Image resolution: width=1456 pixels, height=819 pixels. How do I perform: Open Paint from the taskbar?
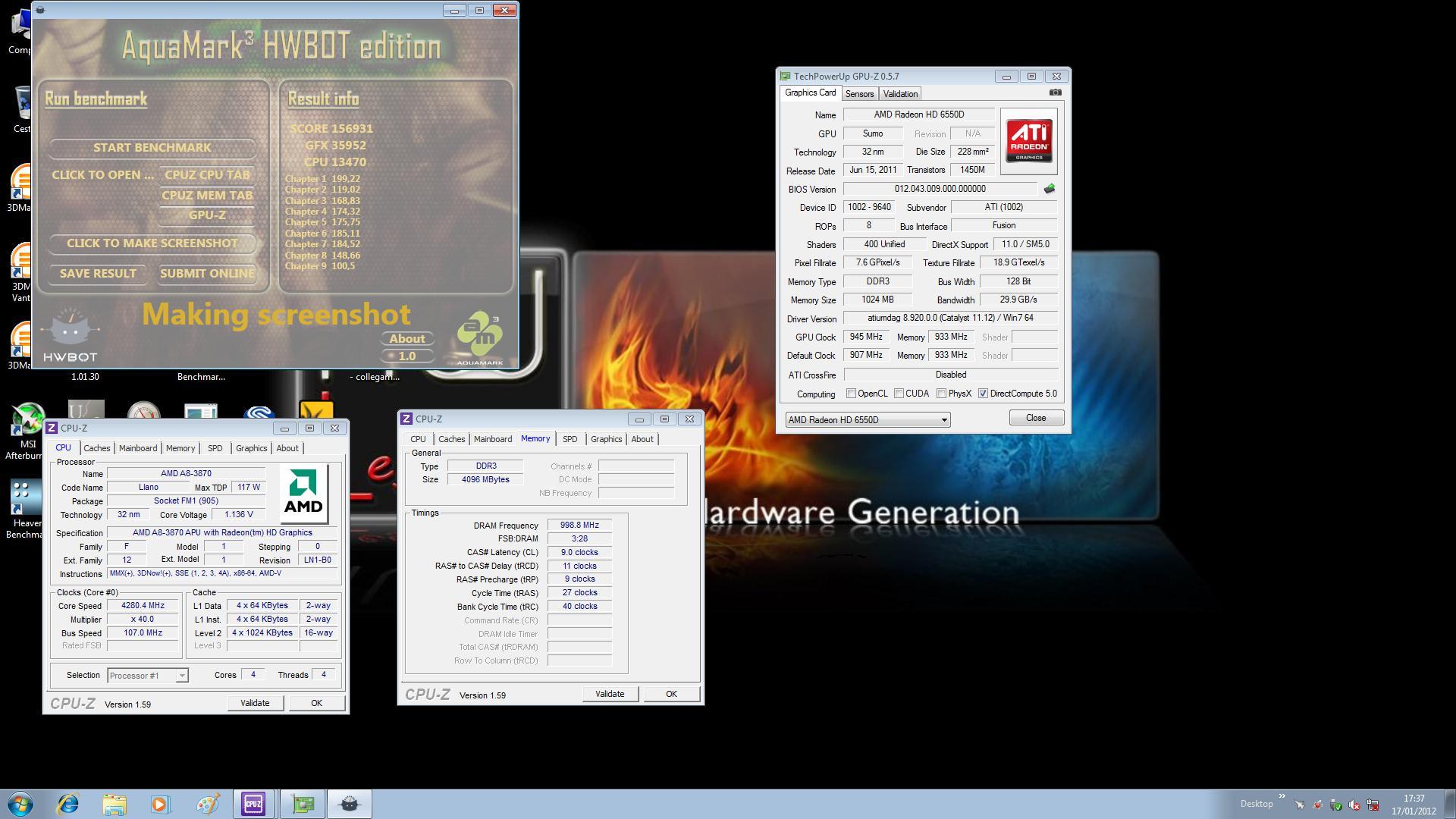[206, 804]
